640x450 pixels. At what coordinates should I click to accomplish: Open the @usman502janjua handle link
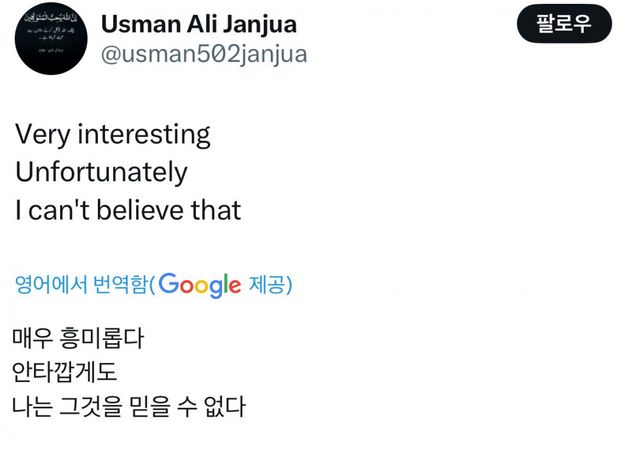pos(204,55)
